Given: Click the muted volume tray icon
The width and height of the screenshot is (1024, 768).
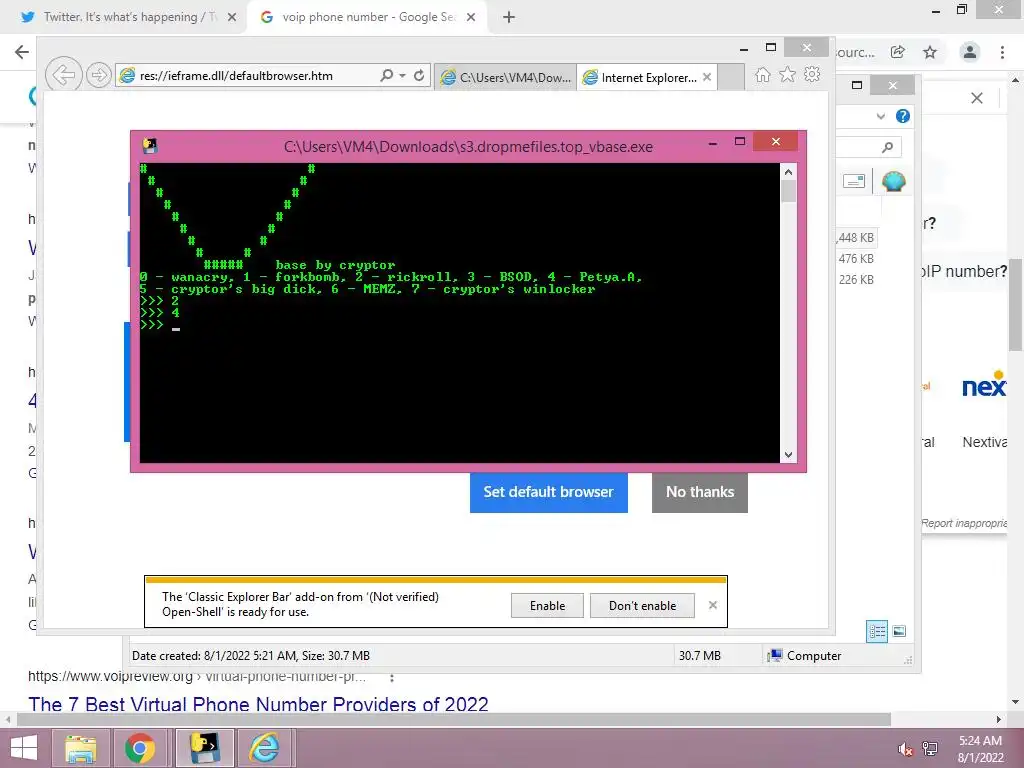Looking at the screenshot, I should 905,750.
